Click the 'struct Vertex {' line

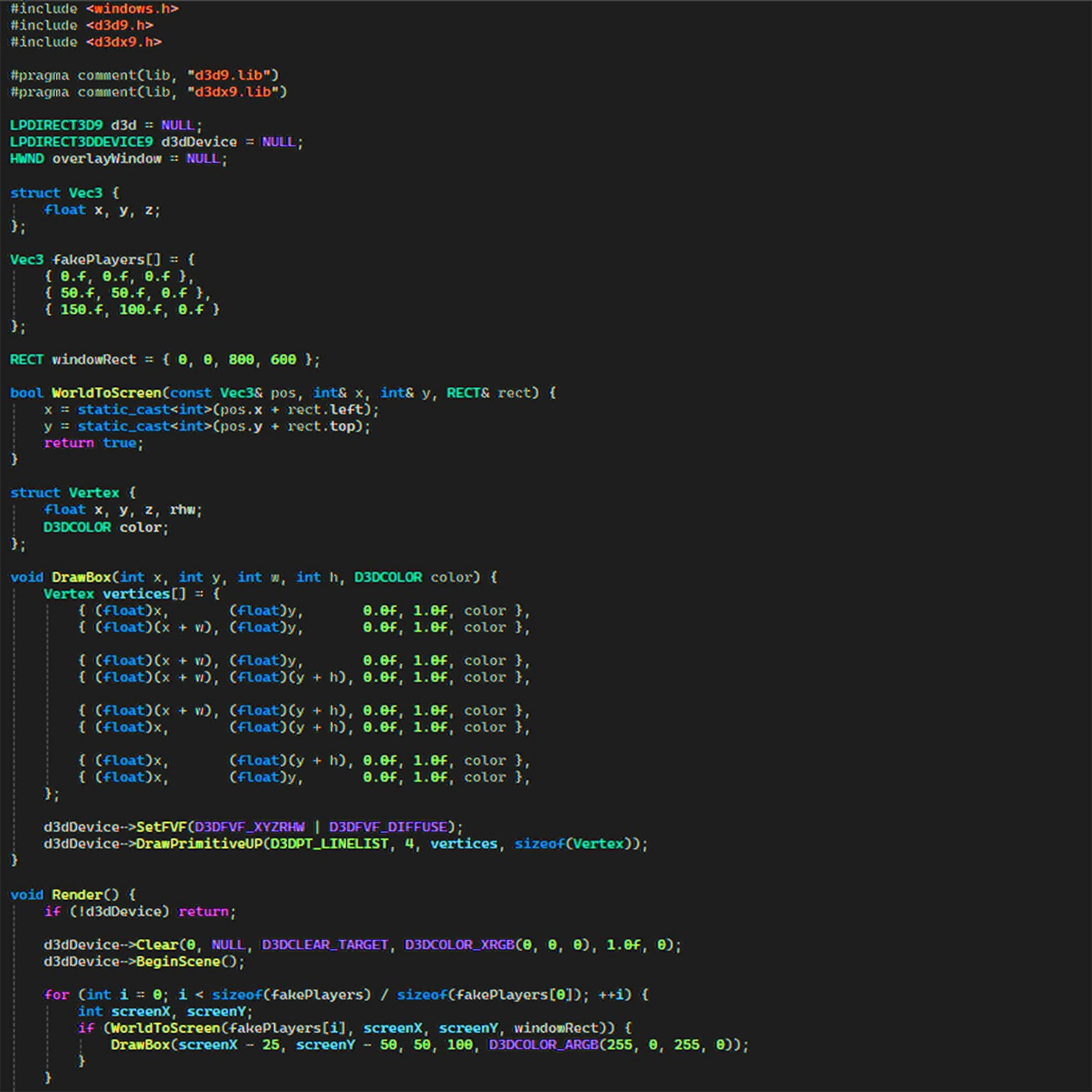click(73, 493)
